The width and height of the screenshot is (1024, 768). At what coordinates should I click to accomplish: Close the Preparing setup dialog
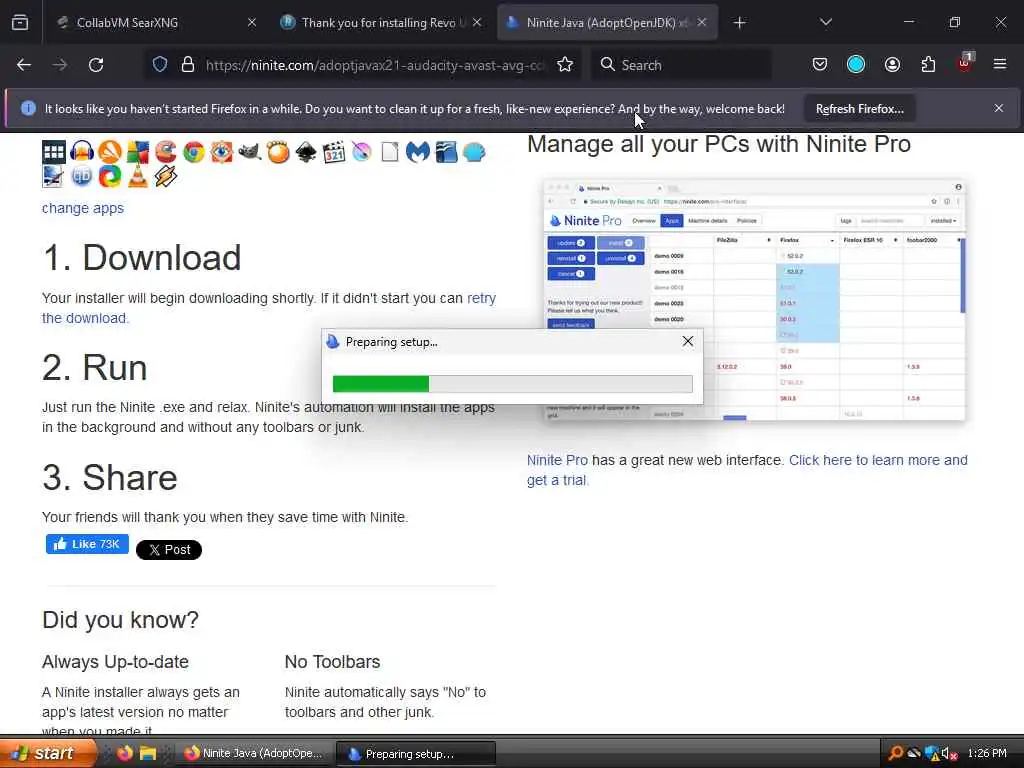(688, 341)
